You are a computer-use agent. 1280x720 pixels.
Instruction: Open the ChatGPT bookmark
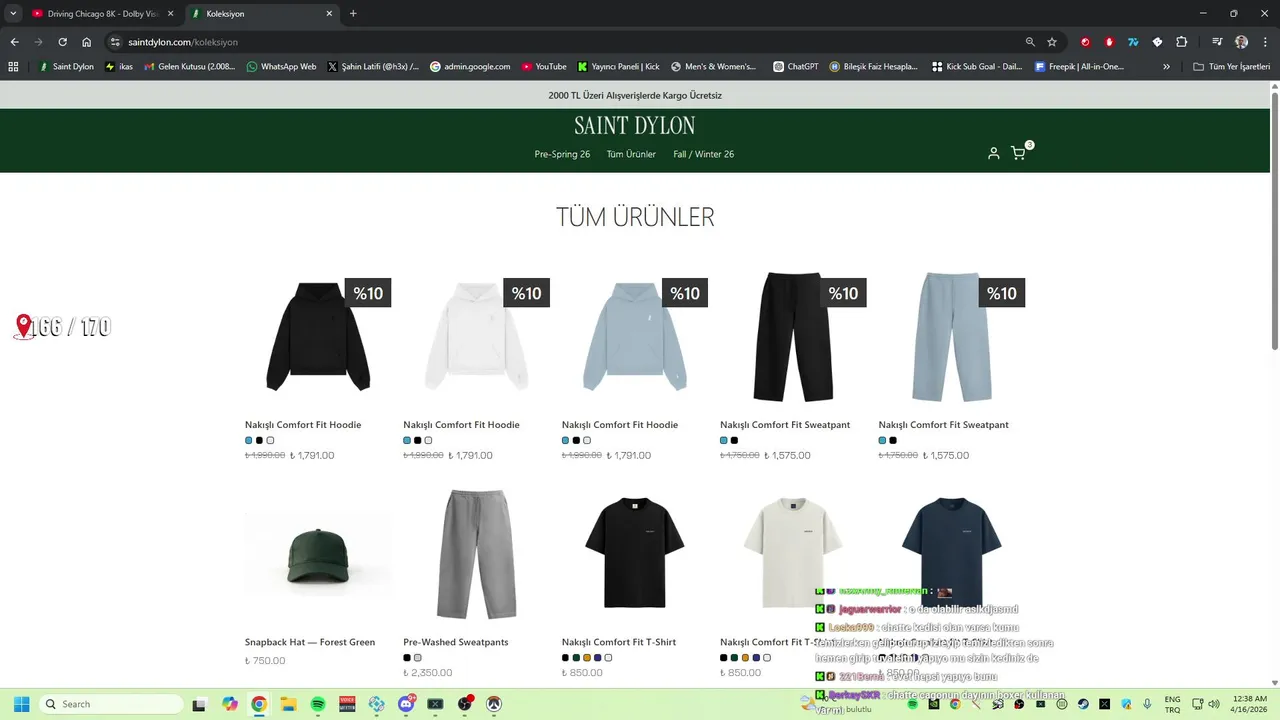(x=796, y=67)
